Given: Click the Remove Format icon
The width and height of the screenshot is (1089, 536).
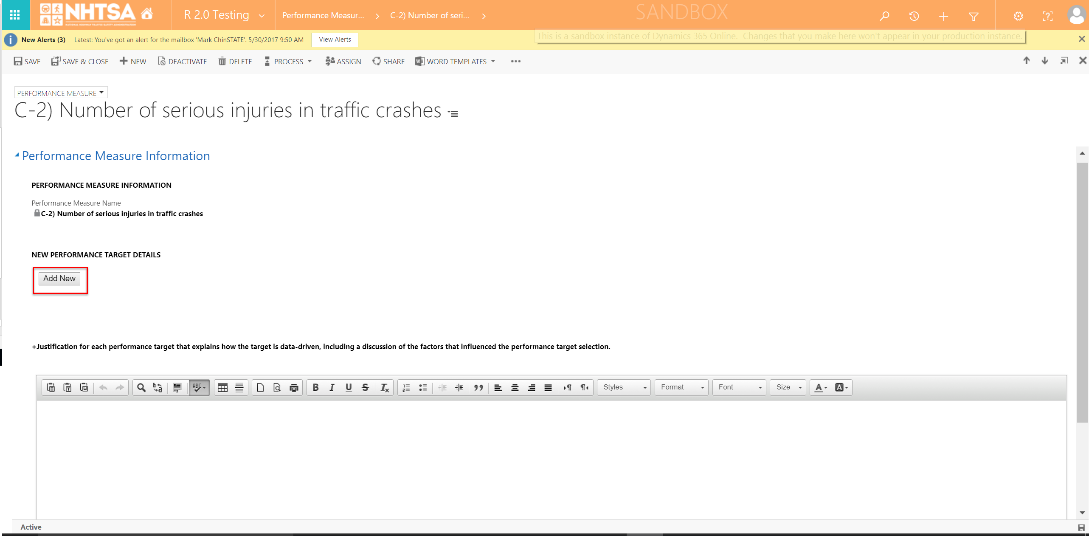Looking at the screenshot, I should 384,387.
